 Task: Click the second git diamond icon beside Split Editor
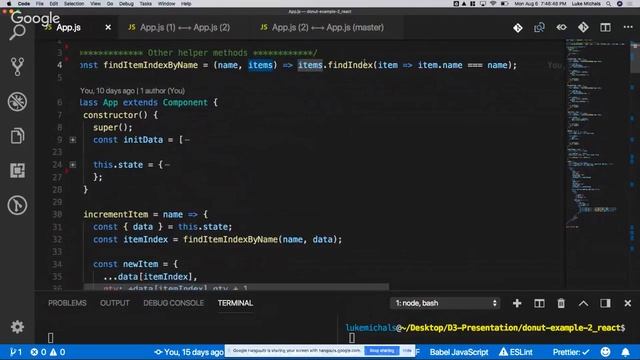[583, 28]
